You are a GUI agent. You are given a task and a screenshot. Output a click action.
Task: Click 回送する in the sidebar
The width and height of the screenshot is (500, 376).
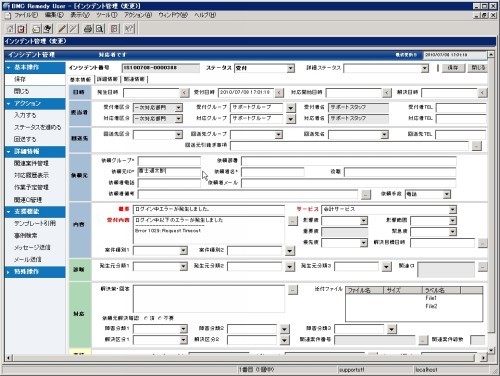point(25,139)
